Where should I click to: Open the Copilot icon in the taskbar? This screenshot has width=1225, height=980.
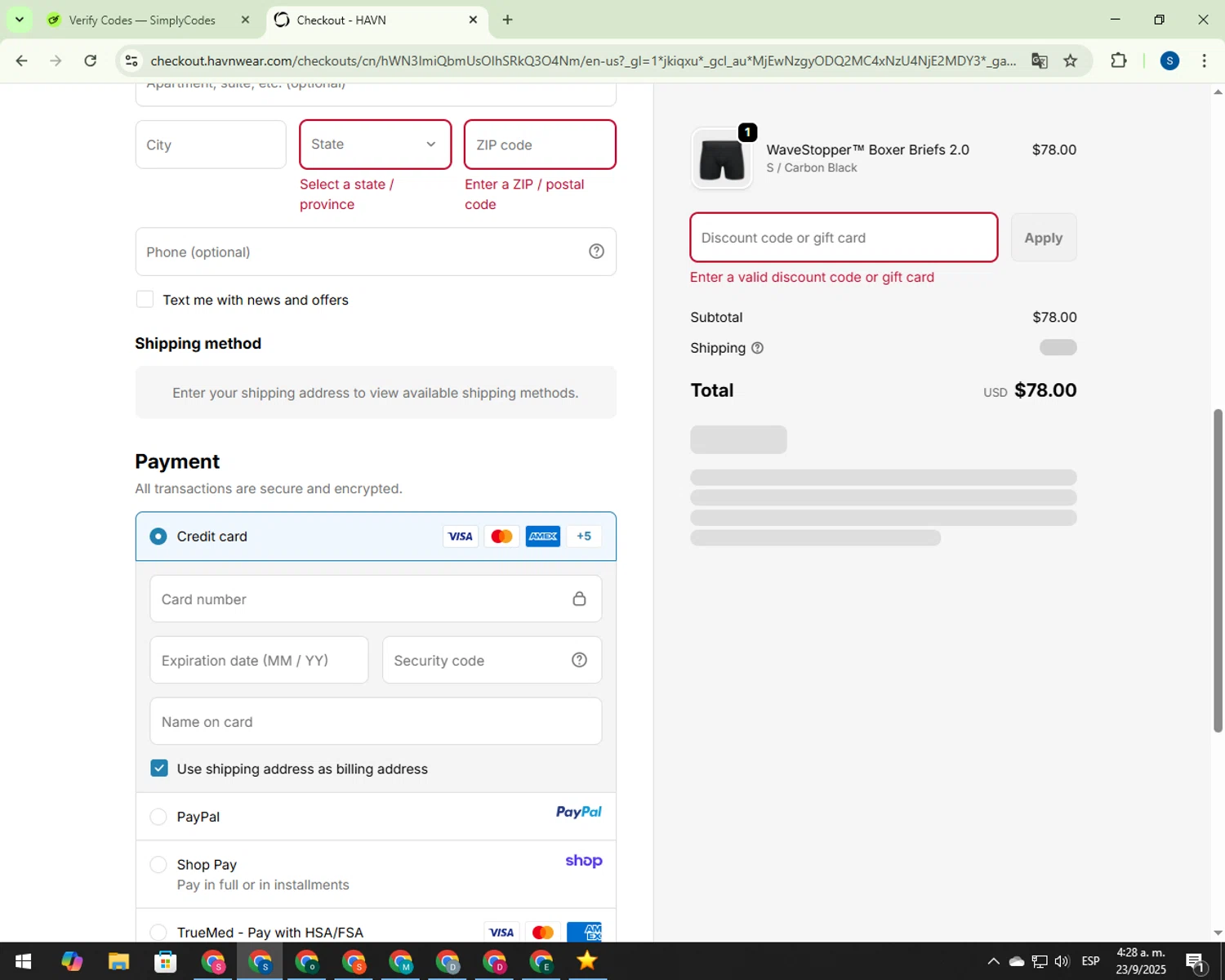(x=72, y=961)
